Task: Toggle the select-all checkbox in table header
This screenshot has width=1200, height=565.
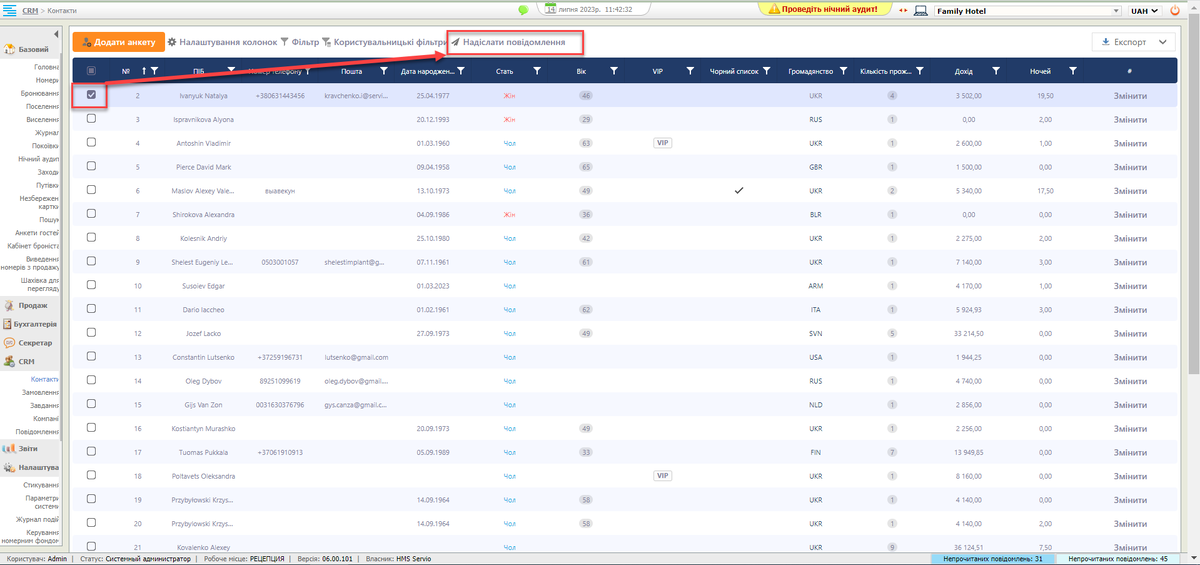Action: [92, 71]
